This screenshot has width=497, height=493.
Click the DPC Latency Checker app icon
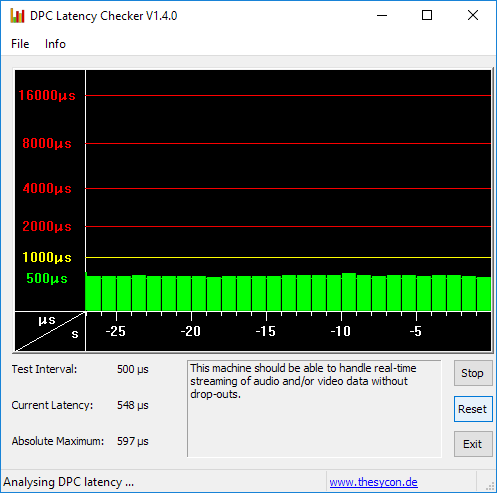coord(17,16)
